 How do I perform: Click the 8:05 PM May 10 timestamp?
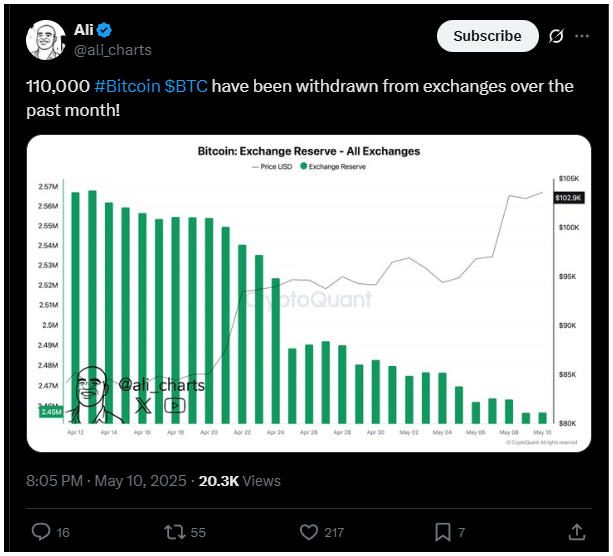106,481
